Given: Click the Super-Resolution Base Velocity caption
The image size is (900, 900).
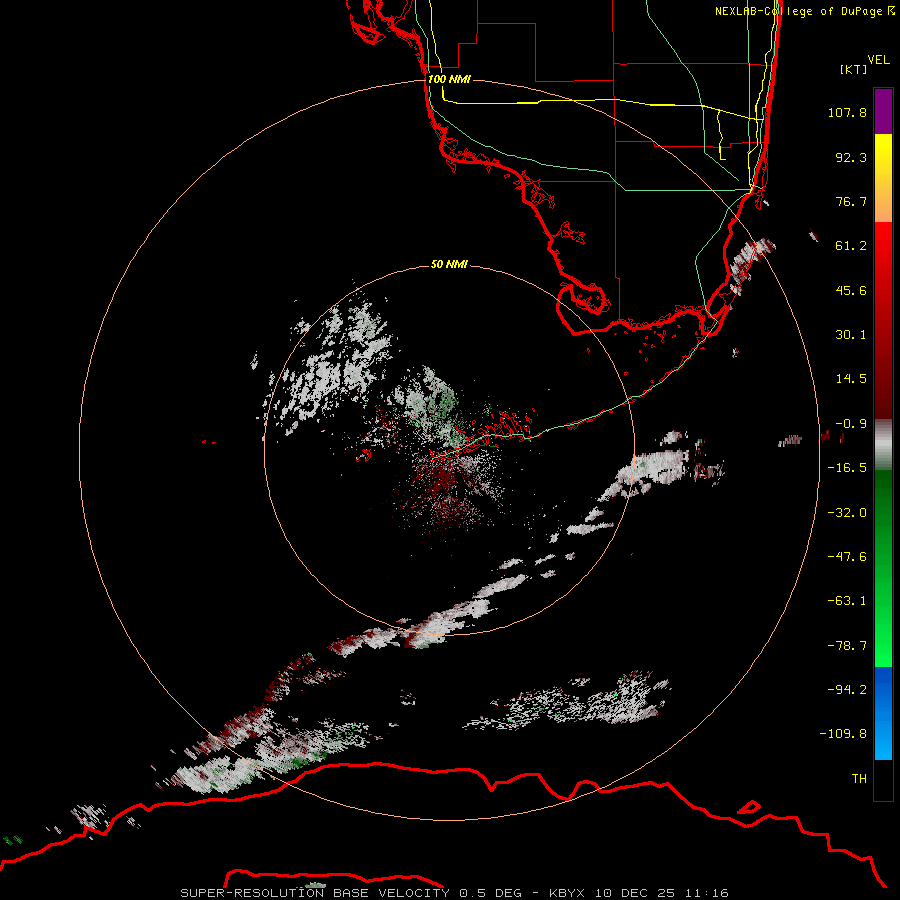Looking at the screenshot, I should pyautogui.click(x=454, y=893).
